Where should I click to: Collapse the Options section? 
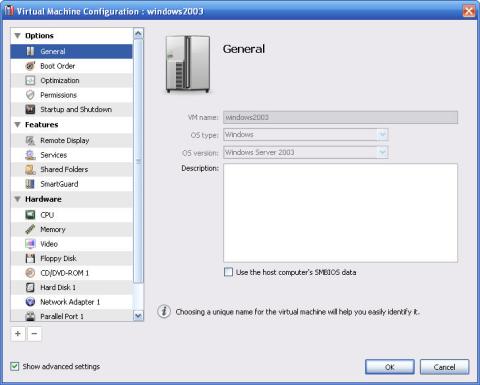coord(18,36)
